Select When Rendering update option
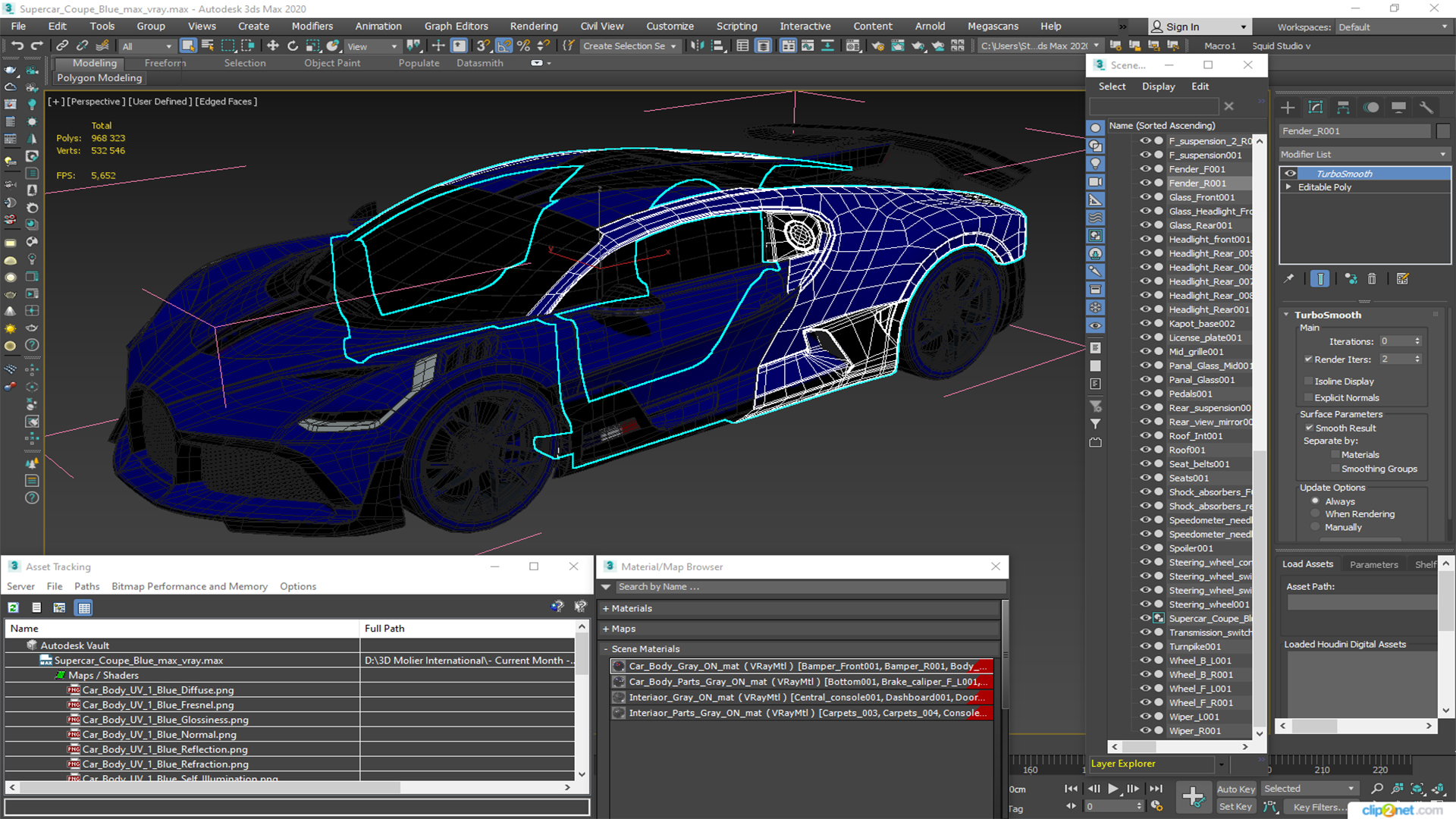 (1316, 514)
